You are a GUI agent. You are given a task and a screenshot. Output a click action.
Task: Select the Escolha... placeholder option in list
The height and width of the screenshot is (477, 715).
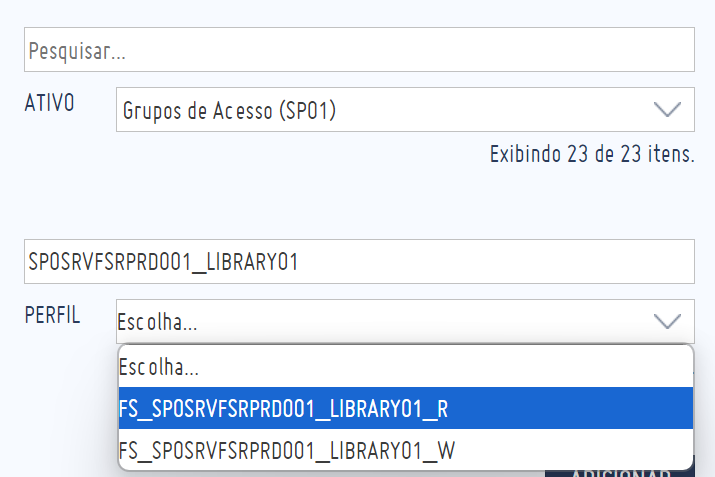[x=405, y=367]
